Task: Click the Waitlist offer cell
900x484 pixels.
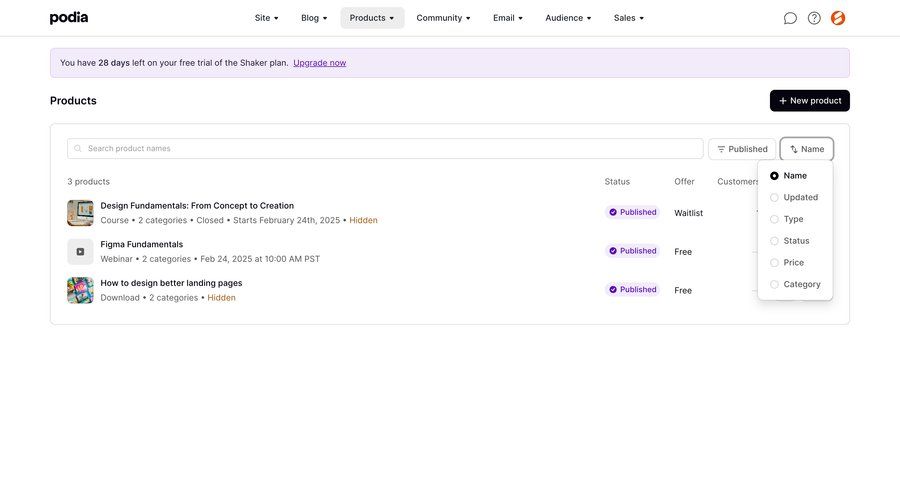Action: (688, 213)
